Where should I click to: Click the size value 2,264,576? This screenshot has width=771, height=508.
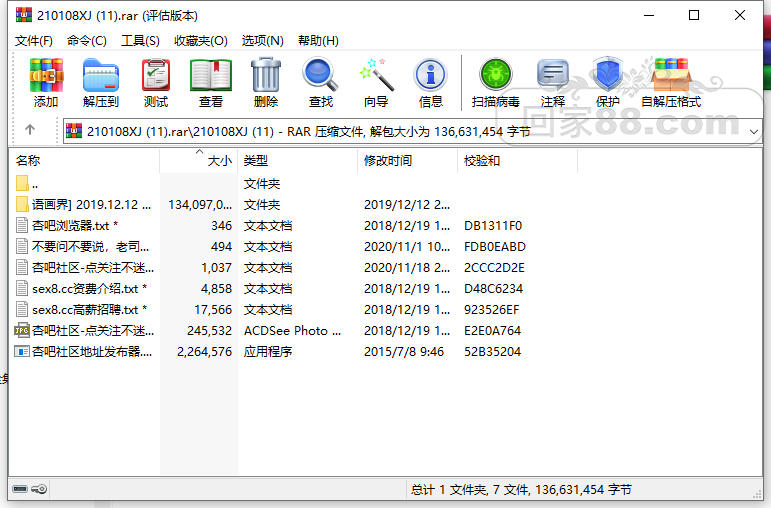pos(205,352)
